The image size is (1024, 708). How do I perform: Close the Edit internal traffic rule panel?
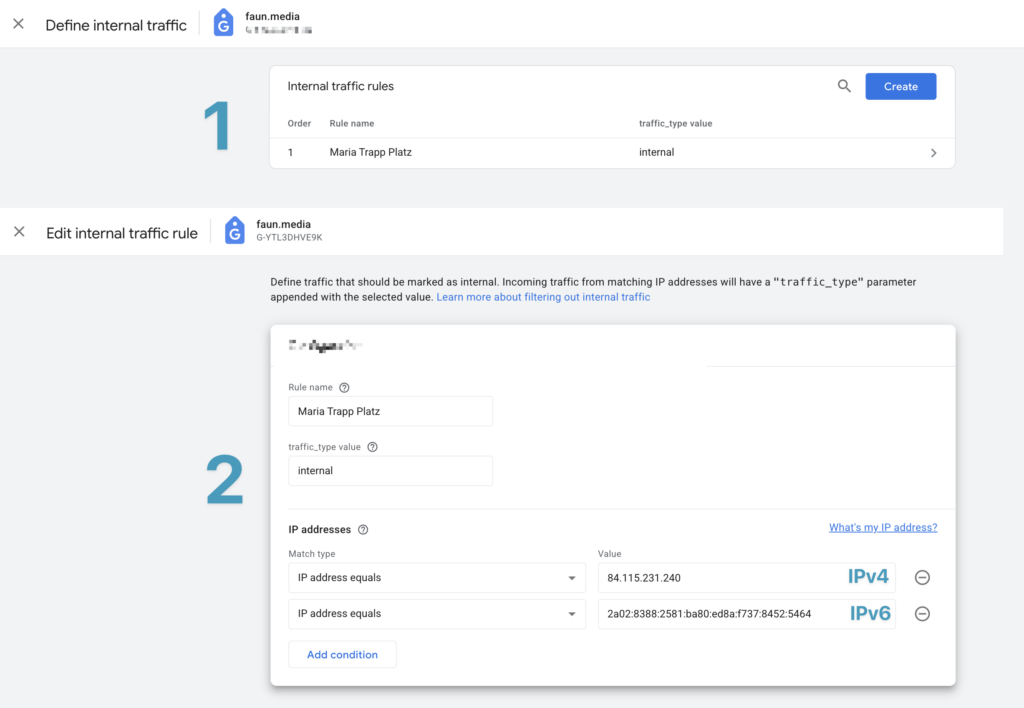coord(19,232)
